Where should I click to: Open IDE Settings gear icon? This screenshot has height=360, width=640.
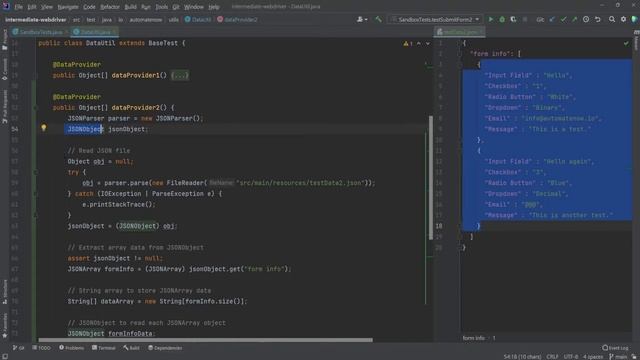click(x=623, y=19)
